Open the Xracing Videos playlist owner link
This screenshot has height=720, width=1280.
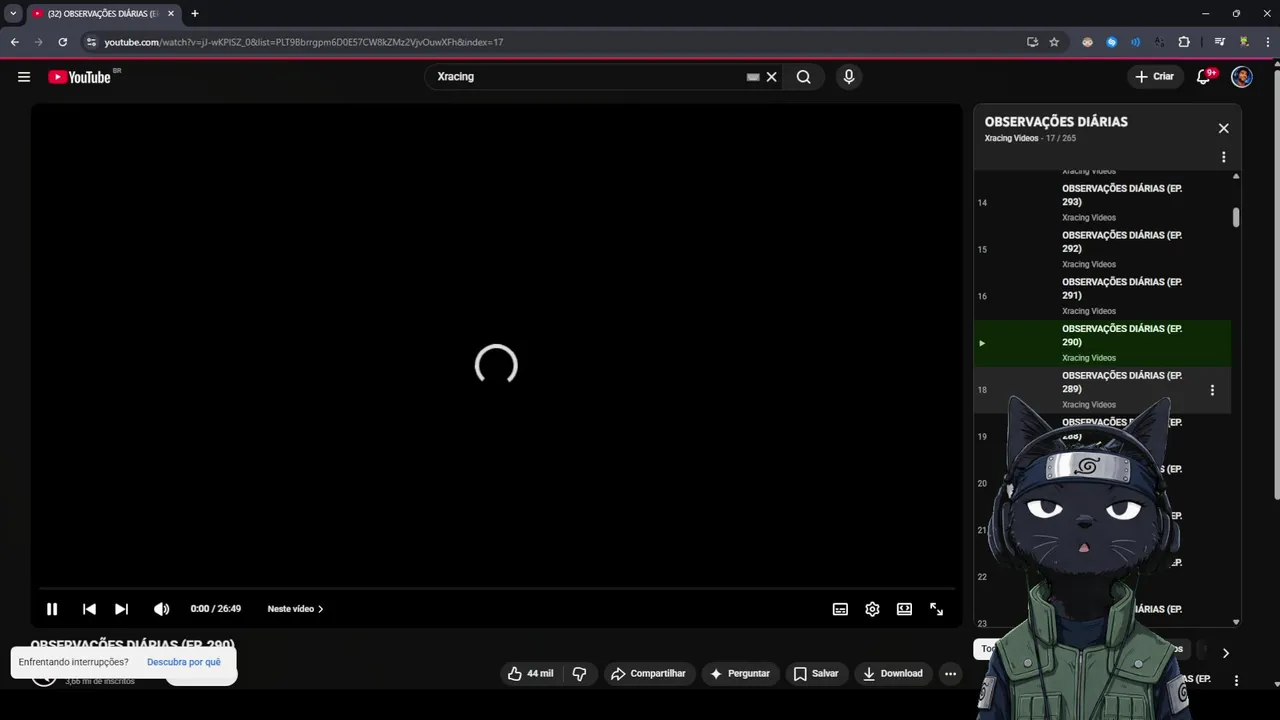tap(1012, 139)
